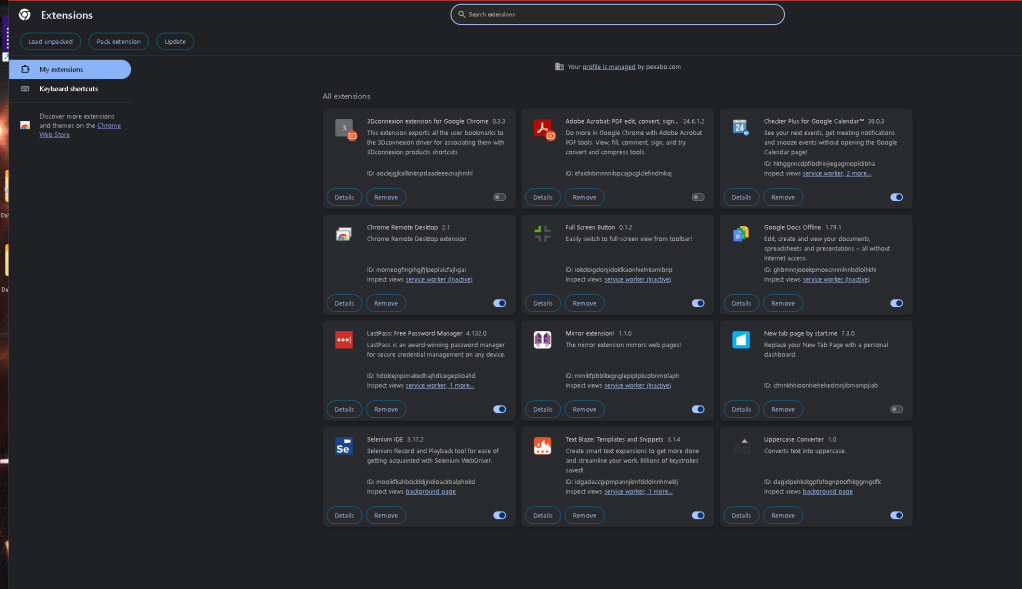Image resolution: width=1022 pixels, height=589 pixels.
Task: Open Details for Checker Plus extension
Action: pos(741,197)
